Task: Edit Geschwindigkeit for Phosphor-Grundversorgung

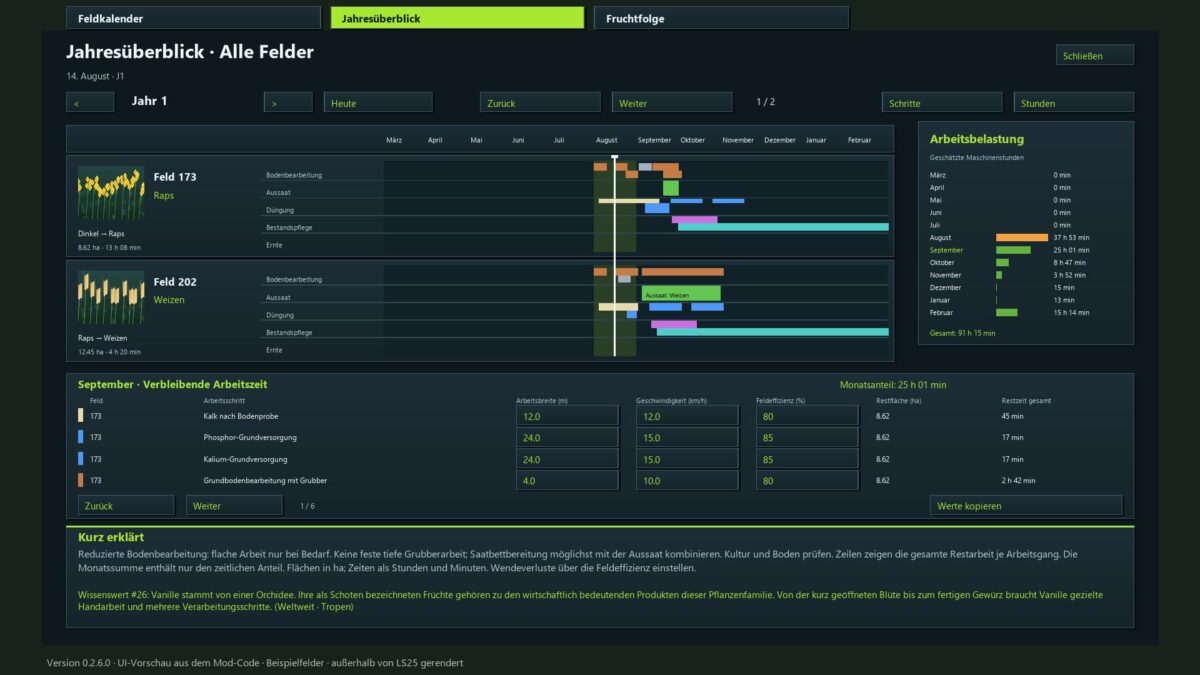Action: click(688, 438)
